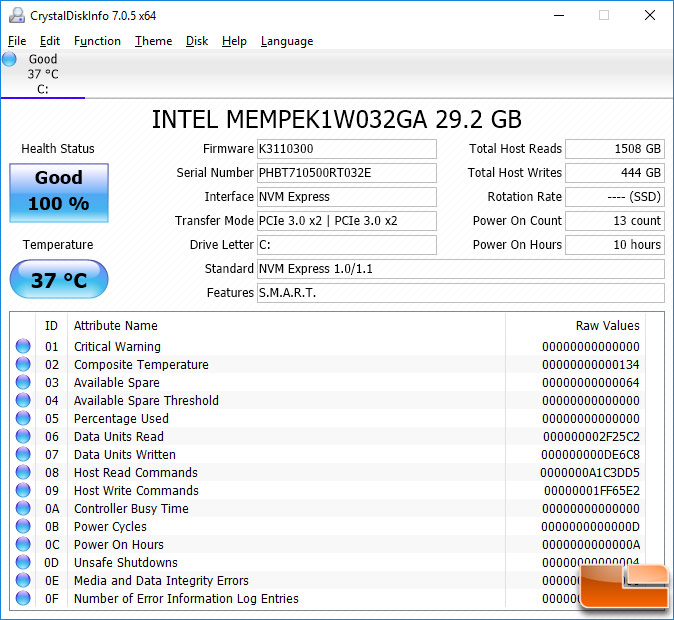Click the status circle beside Unsafe Shutdowns

[23, 562]
